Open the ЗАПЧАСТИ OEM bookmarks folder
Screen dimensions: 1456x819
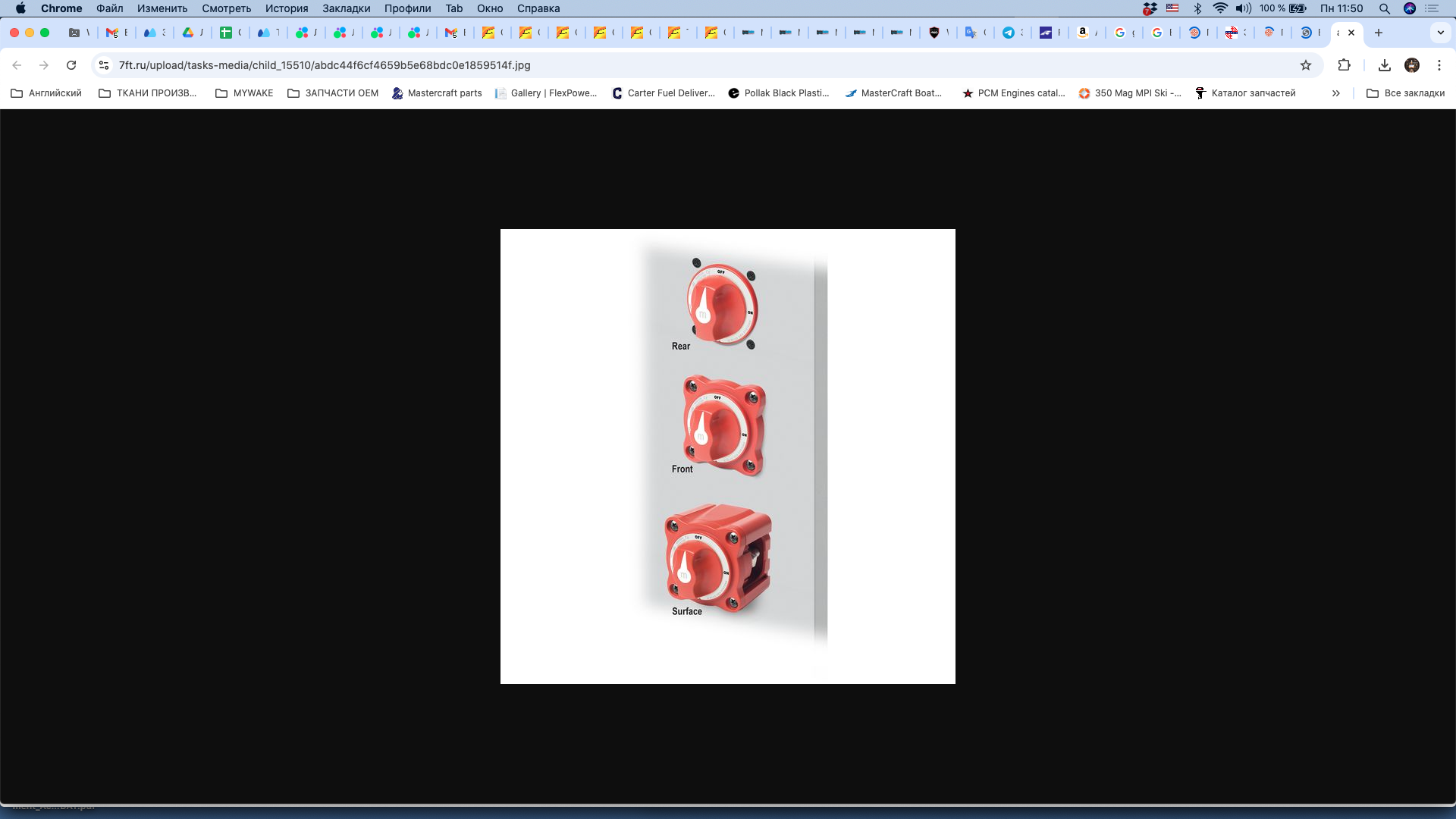pyautogui.click(x=333, y=93)
